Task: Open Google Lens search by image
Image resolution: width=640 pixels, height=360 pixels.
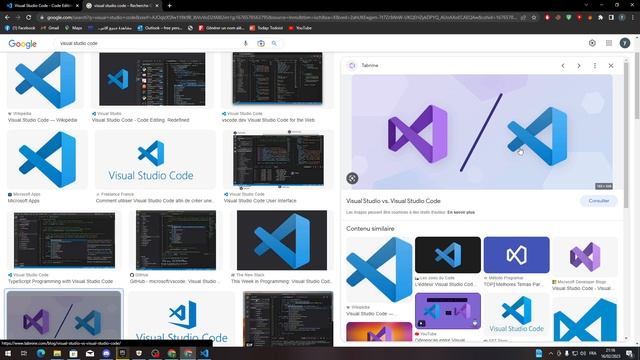Action: (x=260, y=43)
